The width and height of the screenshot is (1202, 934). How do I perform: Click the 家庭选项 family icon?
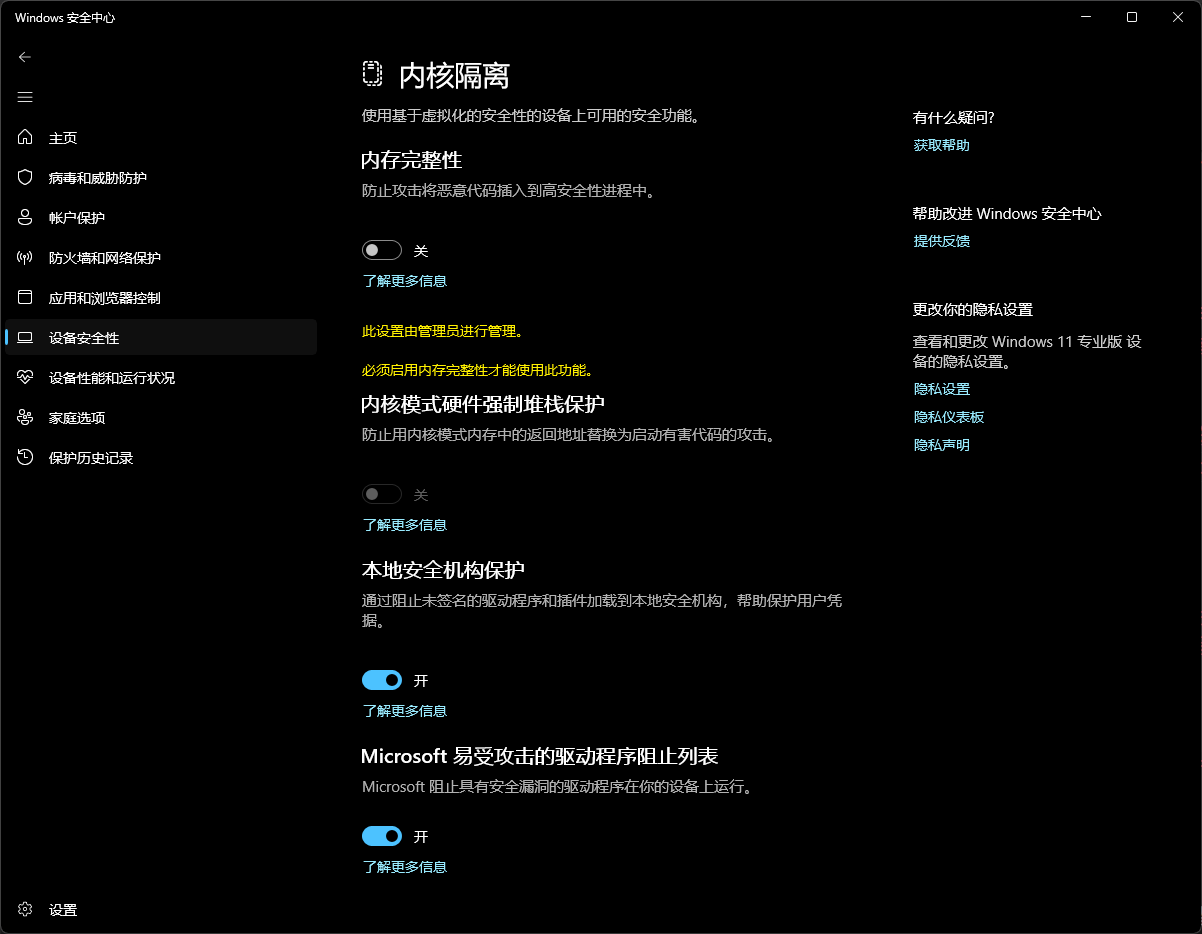pyautogui.click(x=24, y=417)
